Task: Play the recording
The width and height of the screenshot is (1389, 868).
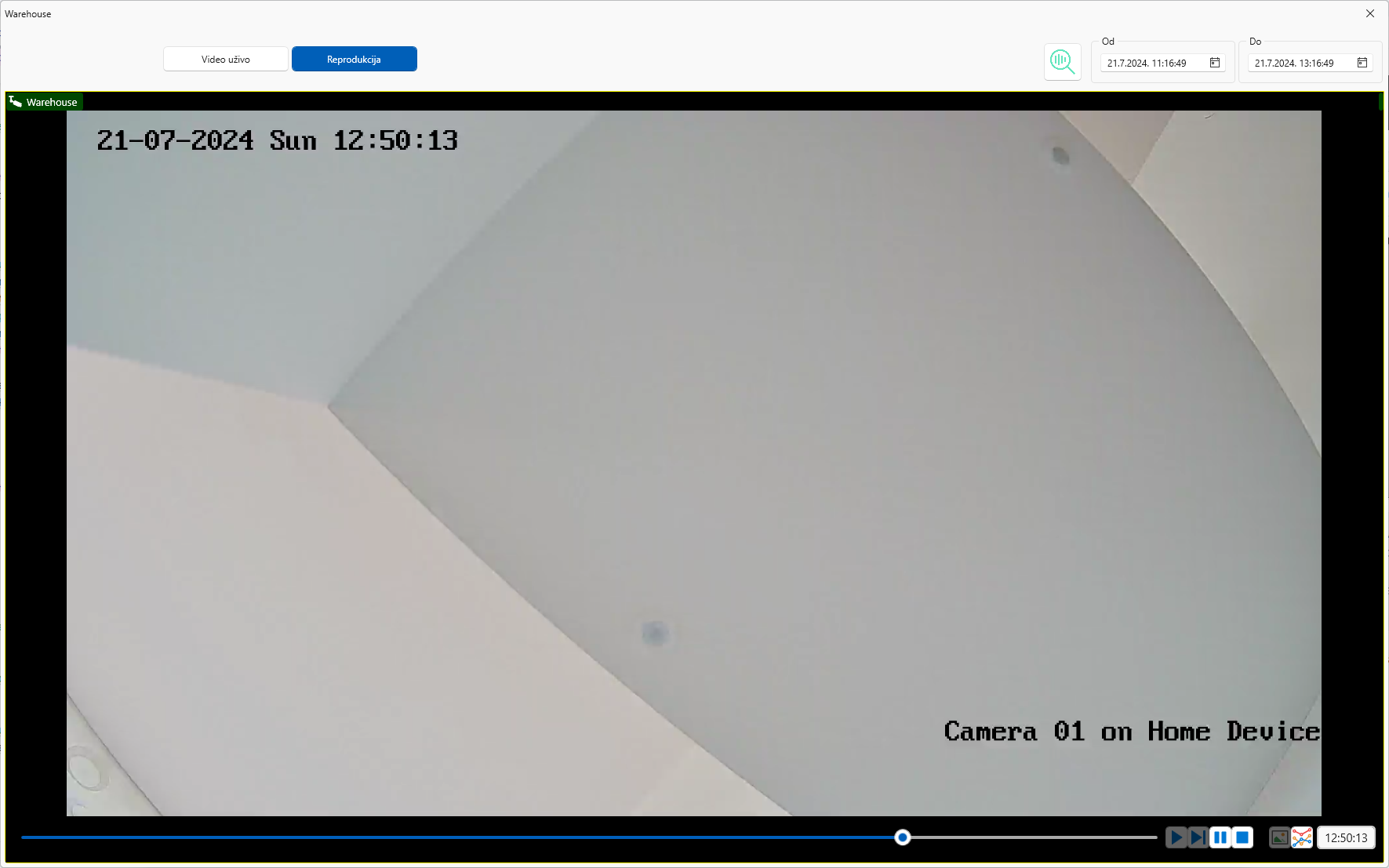Action: click(1176, 837)
